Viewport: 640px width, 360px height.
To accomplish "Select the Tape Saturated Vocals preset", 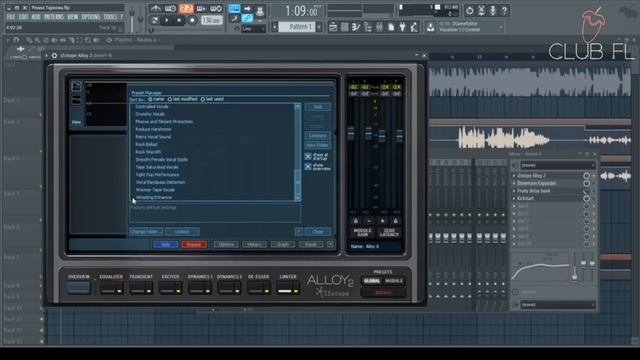I will pos(157,167).
